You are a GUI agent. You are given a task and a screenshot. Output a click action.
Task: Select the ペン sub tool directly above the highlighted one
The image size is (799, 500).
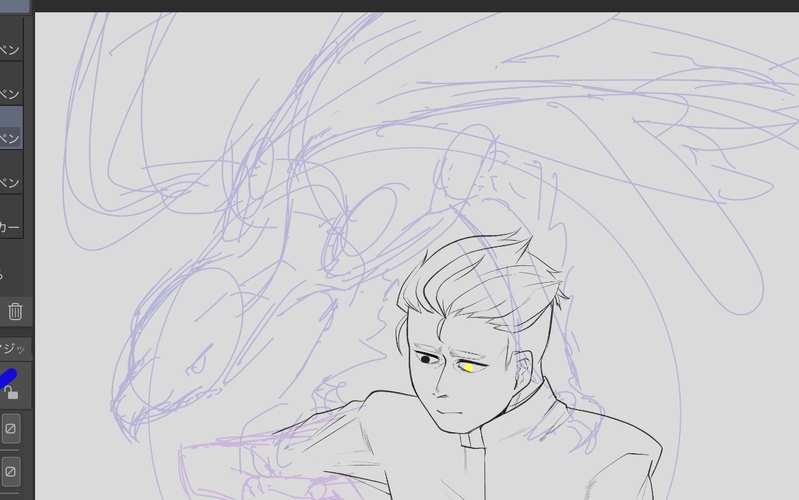[11, 84]
